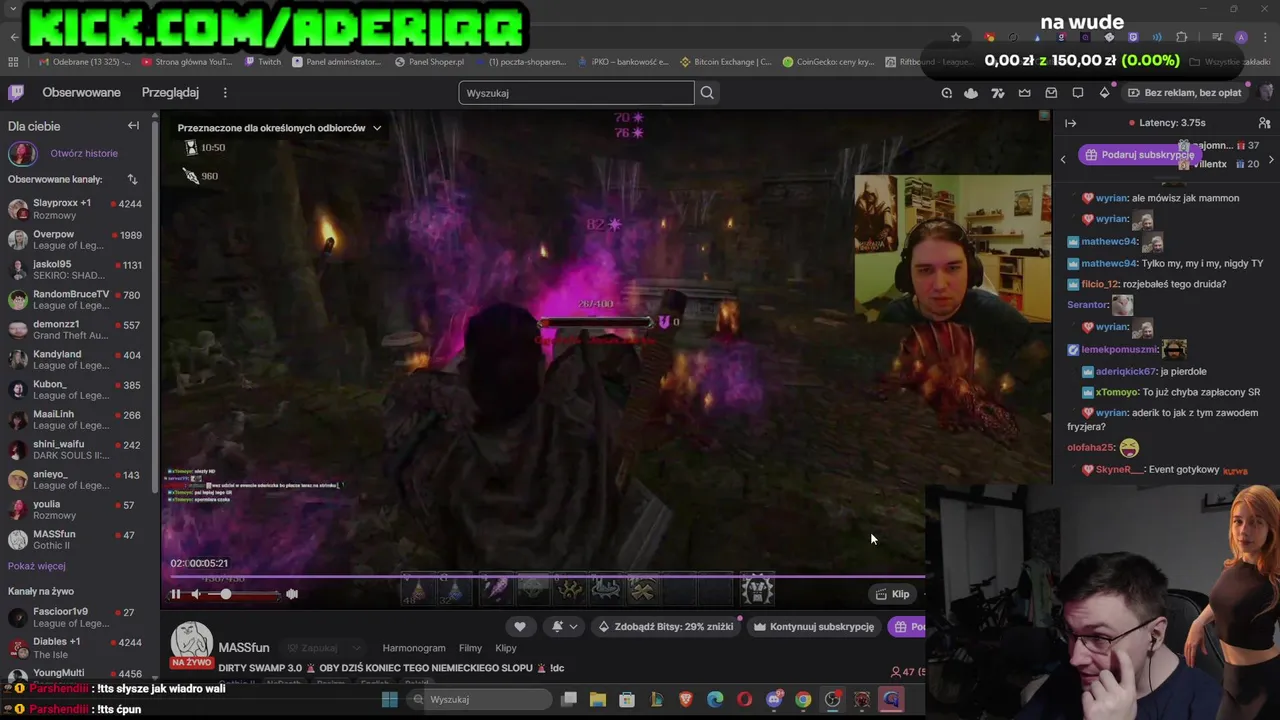Expand followed list with Pokaż więcej
This screenshot has width=1280, height=720.
(x=37, y=566)
